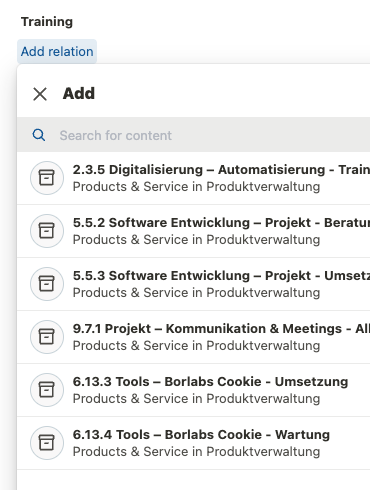
Task: Click the Training field label
Action: click(47, 22)
